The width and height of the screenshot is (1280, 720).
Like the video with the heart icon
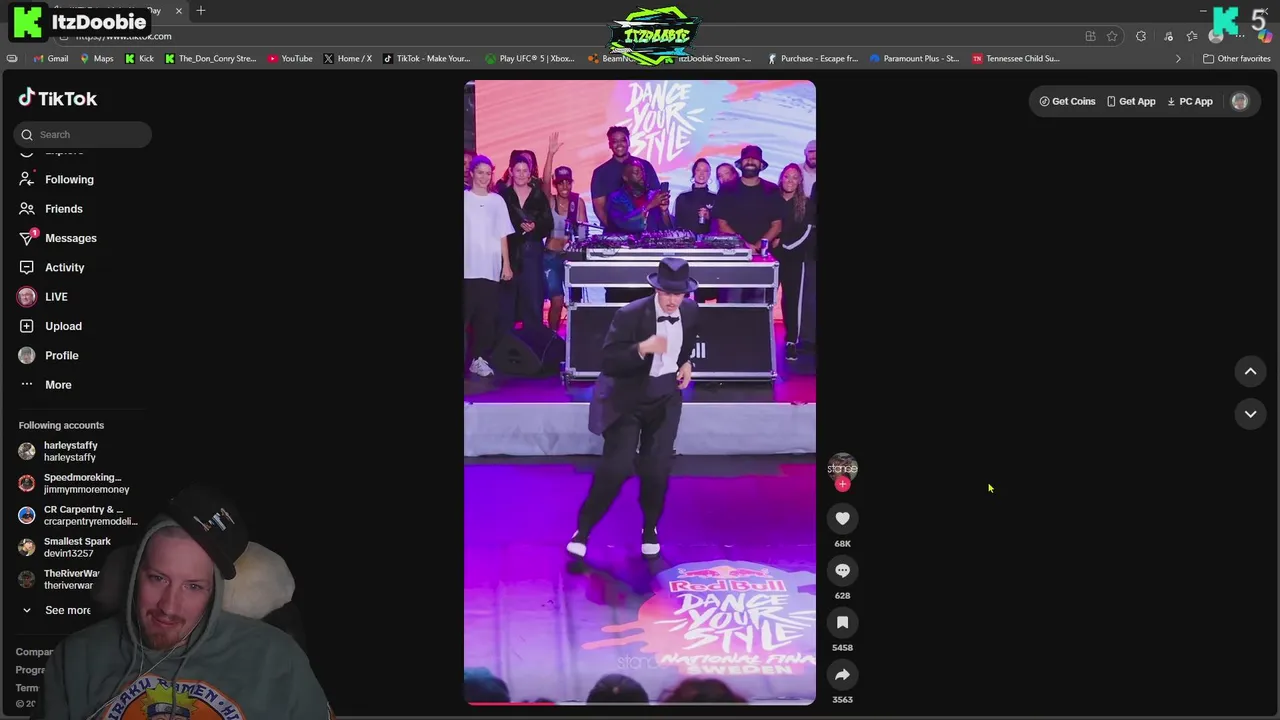(x=842, y=518)
